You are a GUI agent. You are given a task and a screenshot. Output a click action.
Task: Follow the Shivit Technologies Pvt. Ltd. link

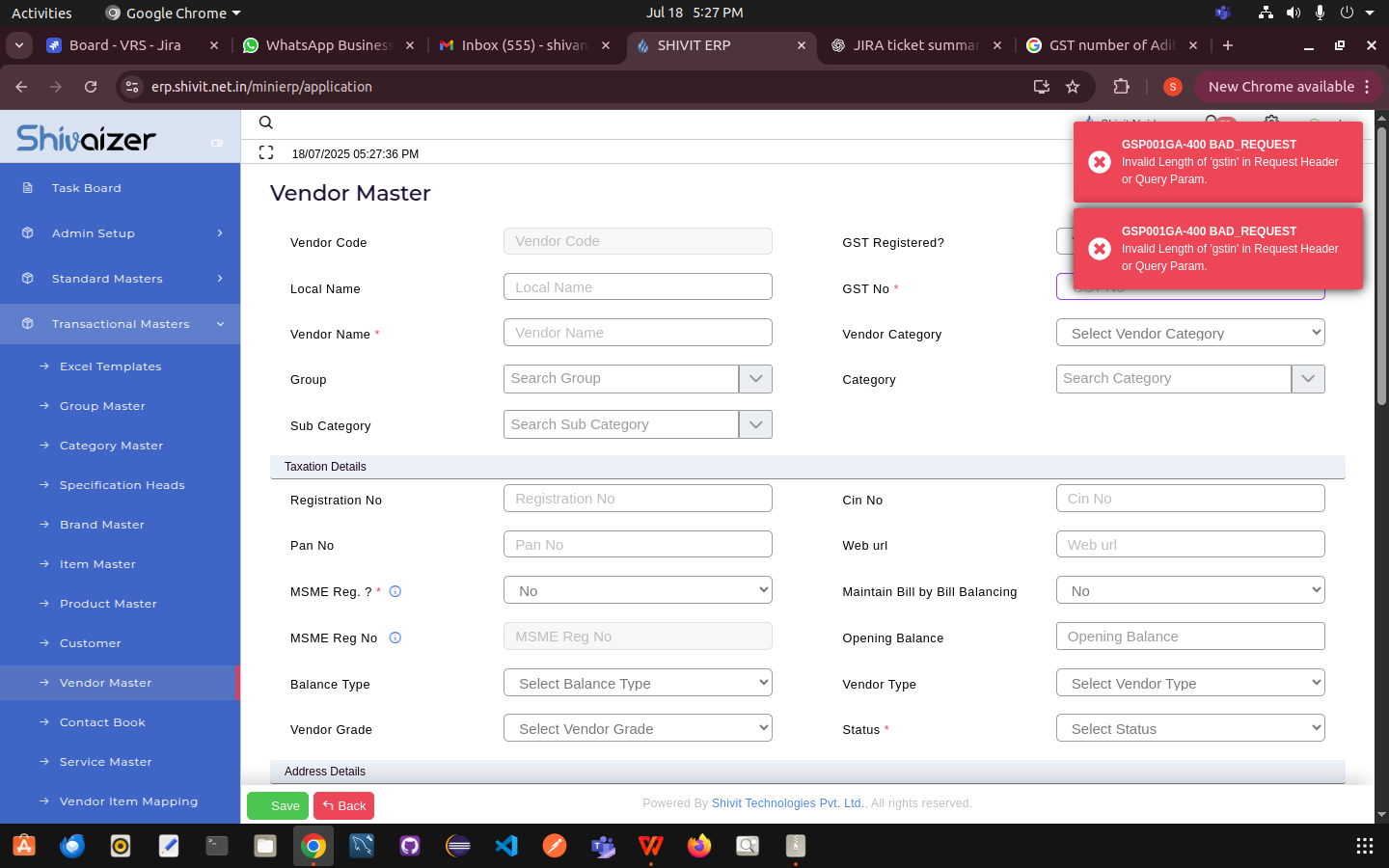pyautogui.click(x=788, y=803)
